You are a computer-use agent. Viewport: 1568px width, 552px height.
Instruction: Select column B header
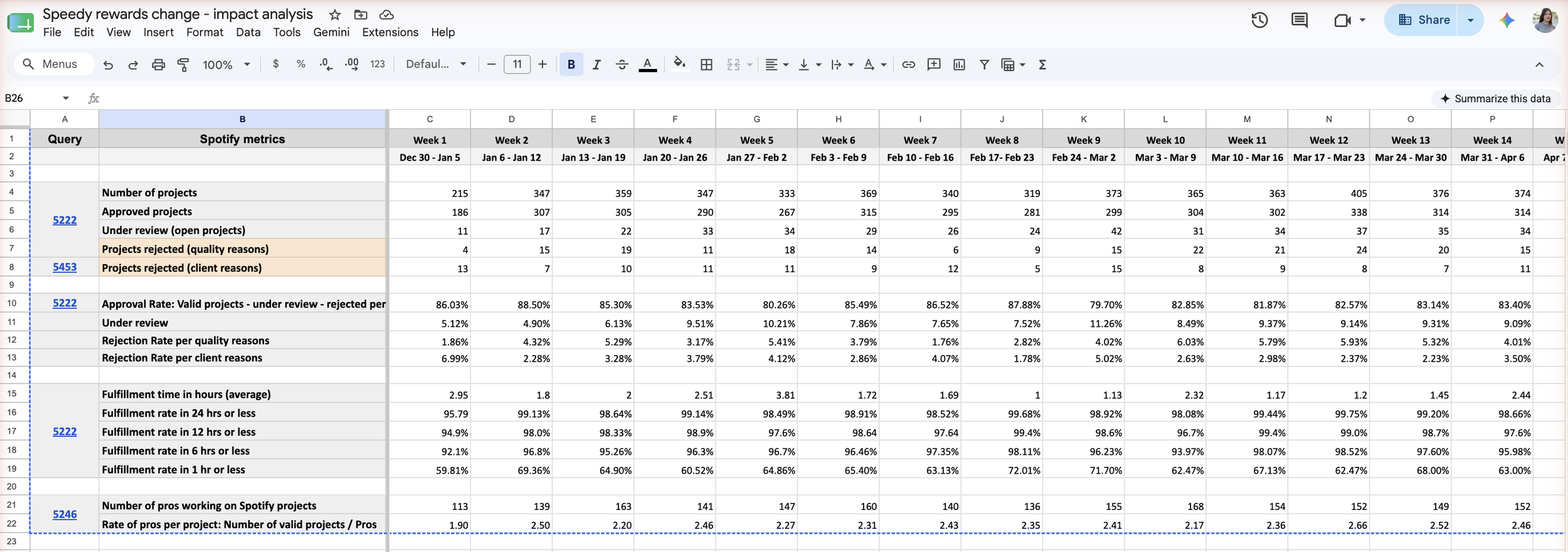(x=242, y=119)
